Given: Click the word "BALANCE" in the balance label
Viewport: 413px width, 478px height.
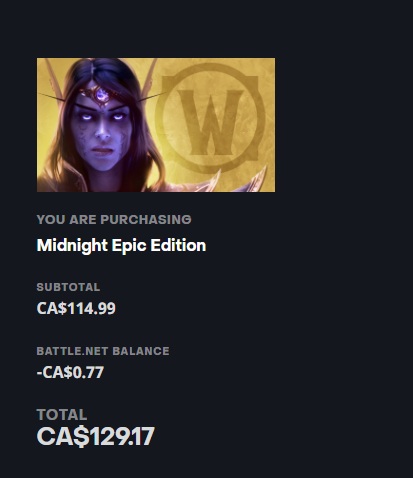Looking at the screenshot, I should pyautogui.click(x=141, y=351).
